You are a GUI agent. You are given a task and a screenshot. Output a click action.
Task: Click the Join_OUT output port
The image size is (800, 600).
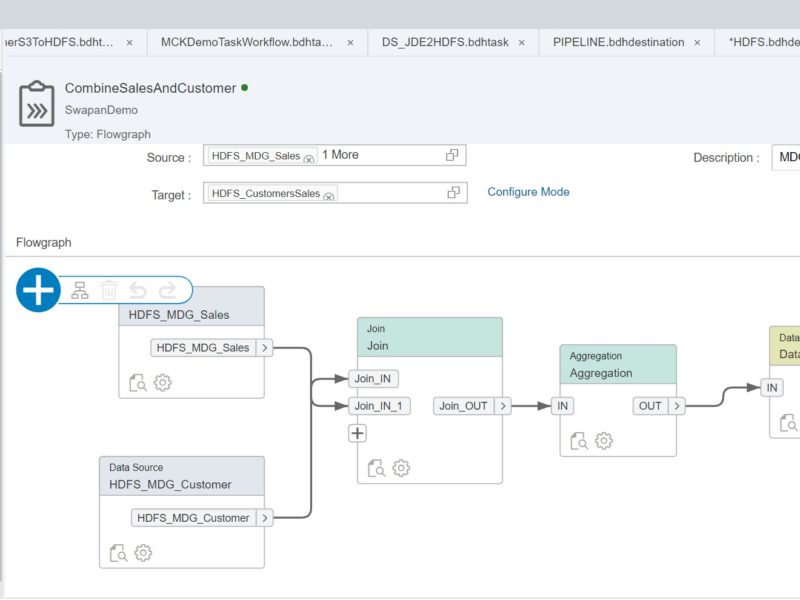click(463, 406)
